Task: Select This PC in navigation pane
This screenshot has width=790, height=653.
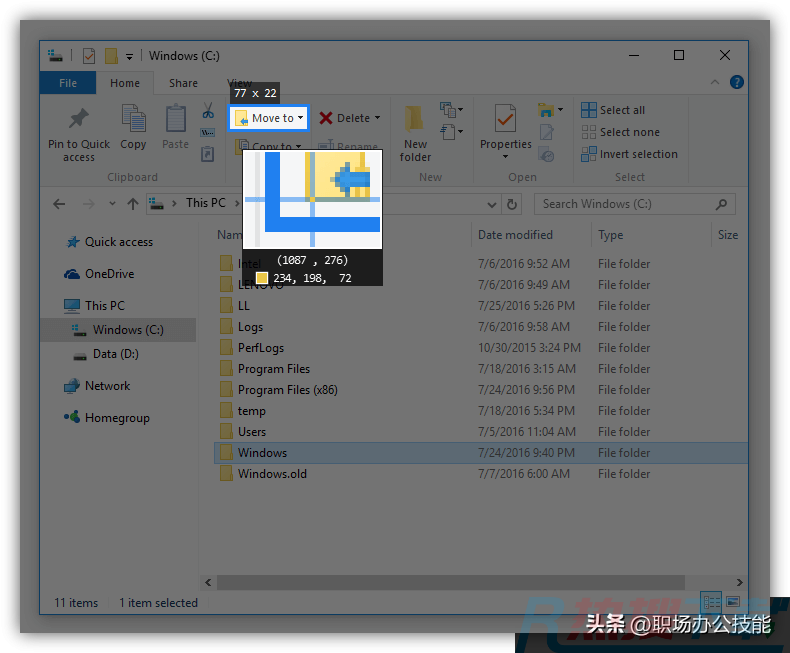Action: click(x=95, y=306)
